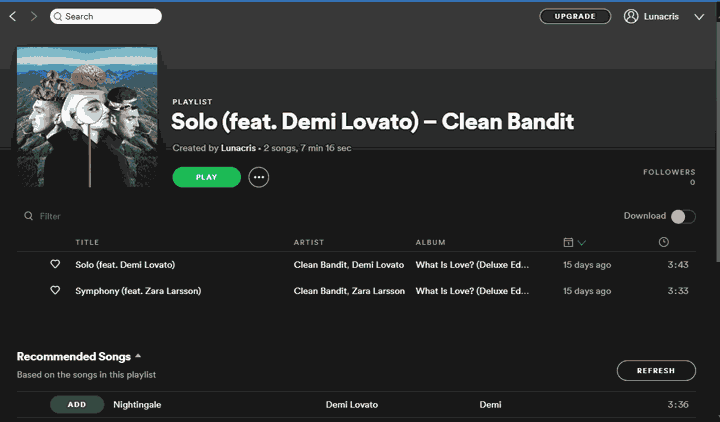720x422 pixels.
Task: Click the filter magnifier icon
Action: [28, 216]
